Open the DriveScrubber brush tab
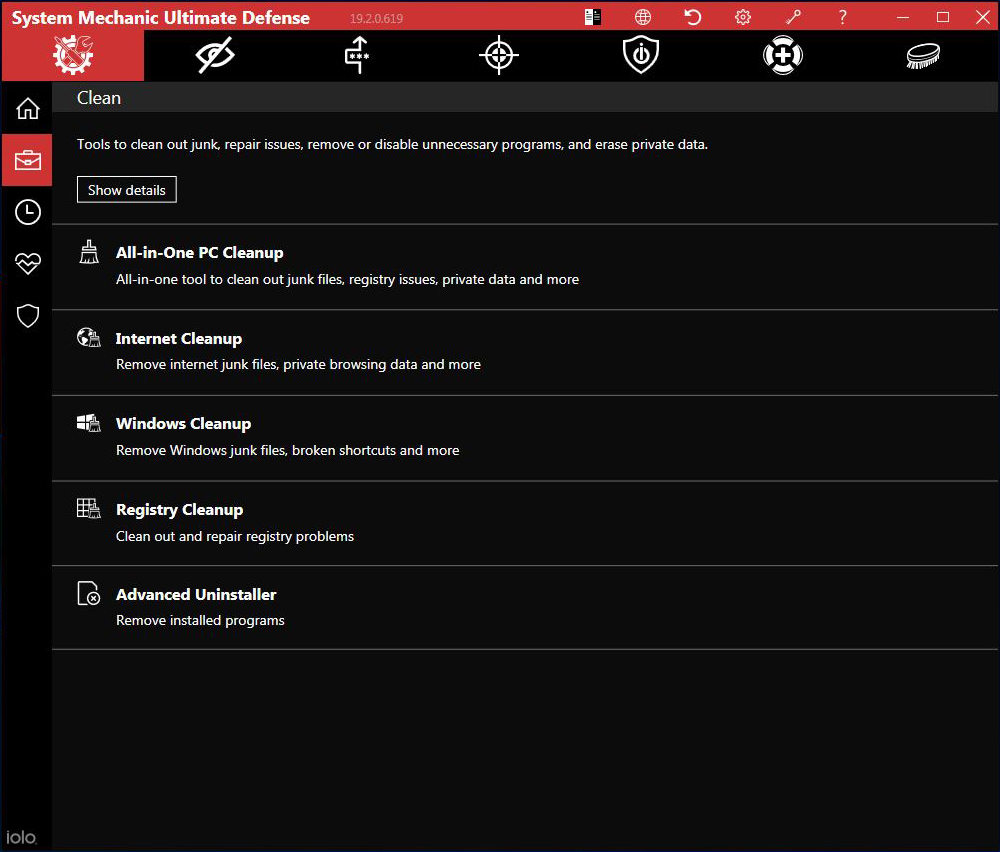 923,55
